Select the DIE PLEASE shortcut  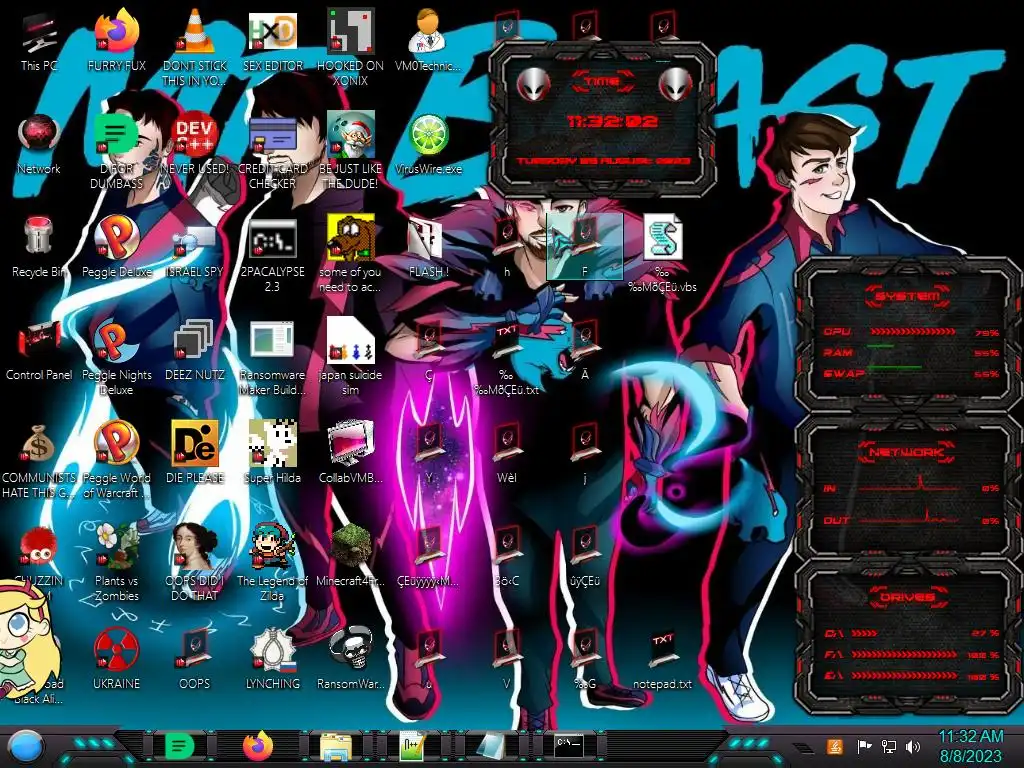[x=195, y=454]
